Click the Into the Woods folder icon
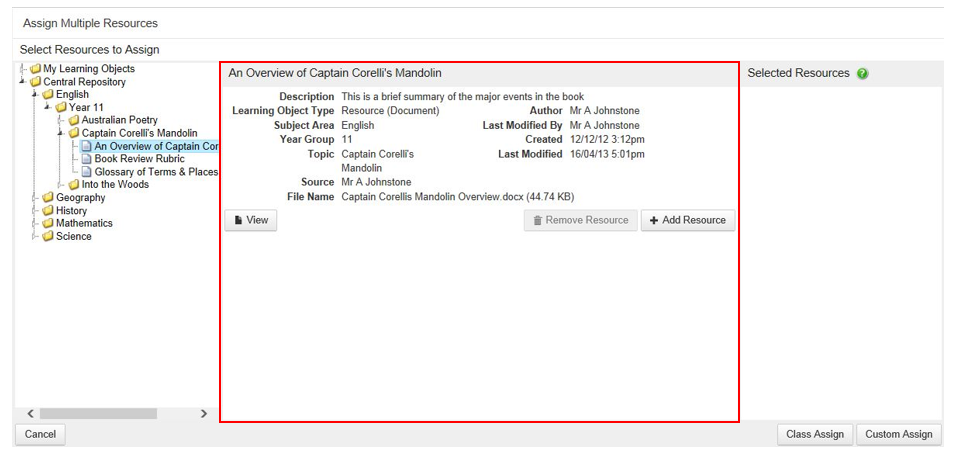 pos(74,185)
